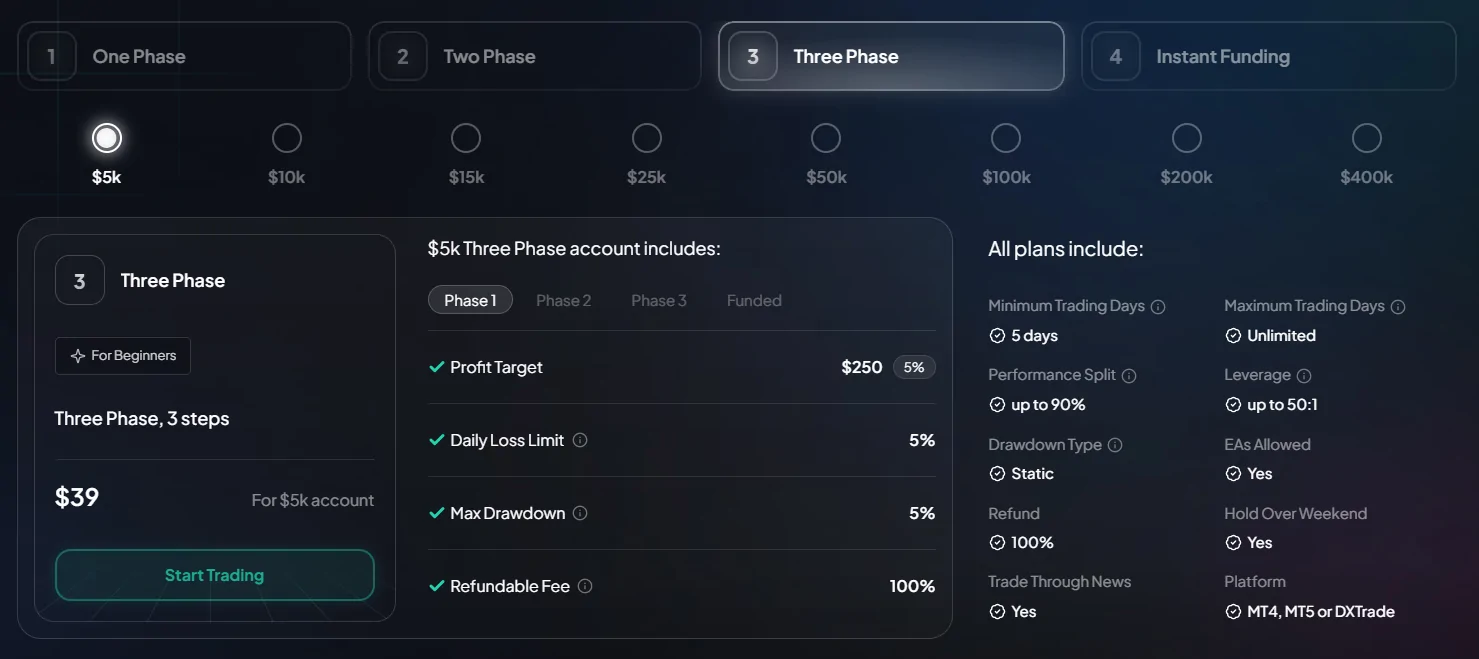
Task: Open the Instant Funding plan tab
Action: click(x=1268, y=57)
